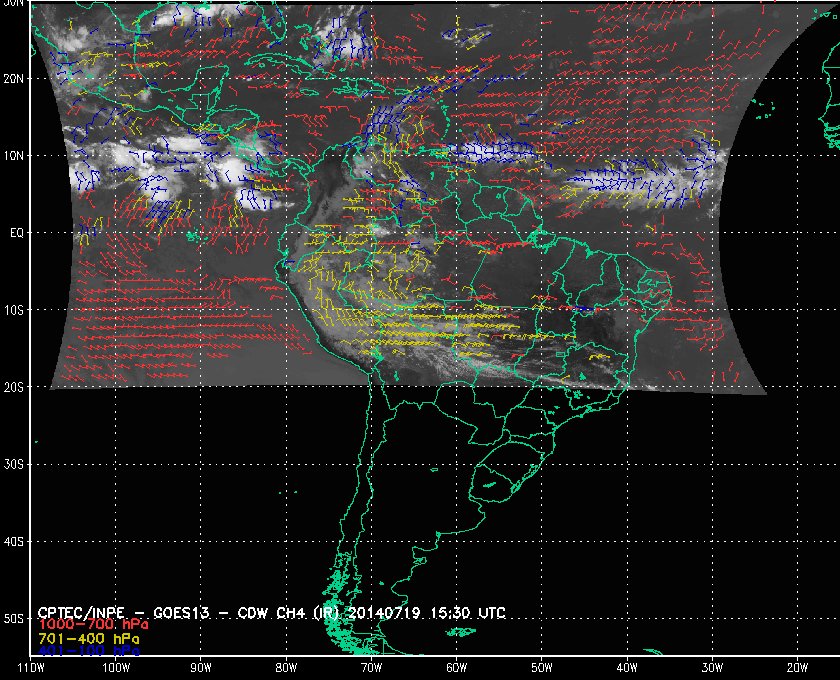Click the 40S latitude label
The image size is (840, 680).
click(x=13, y=541)
